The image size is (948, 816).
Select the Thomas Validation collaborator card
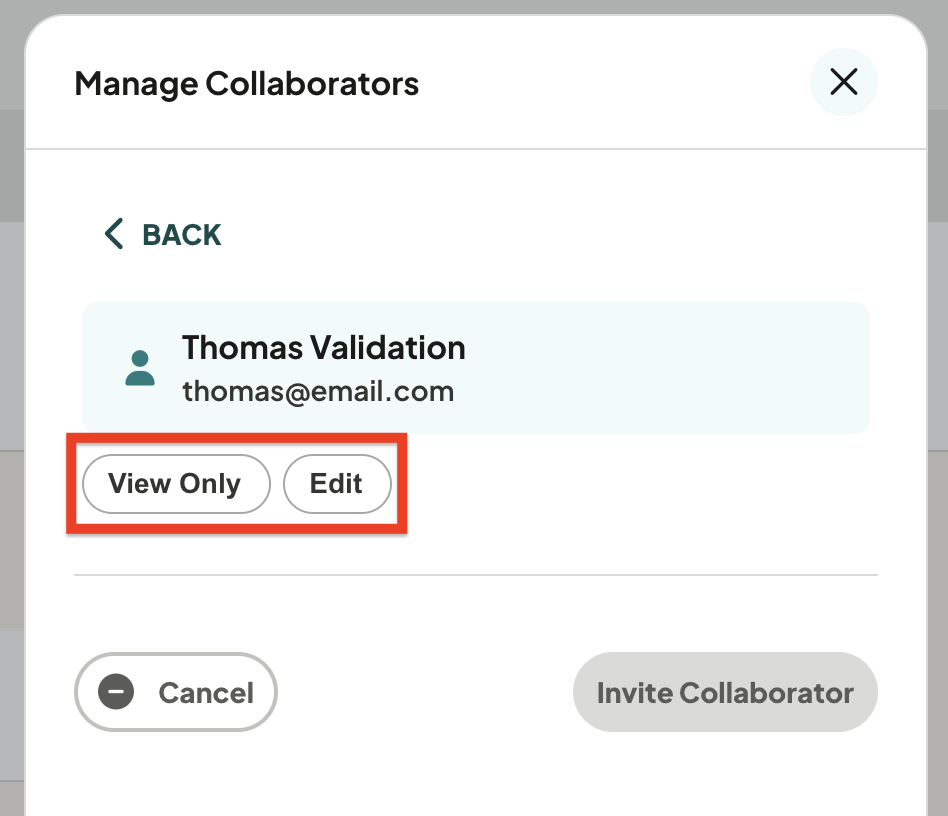coord(476,368)
